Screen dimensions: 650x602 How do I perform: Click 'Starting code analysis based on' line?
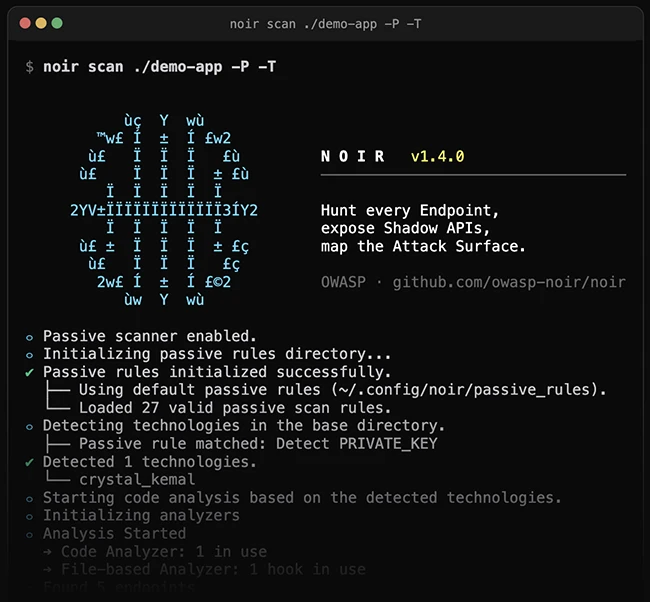[302, 498]
